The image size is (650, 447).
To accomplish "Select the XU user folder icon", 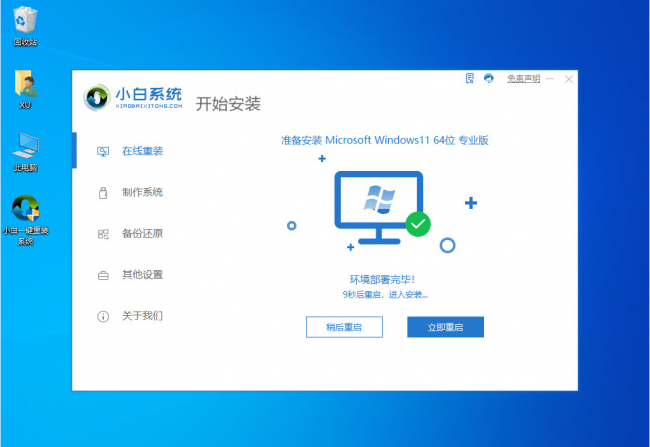I will click(x=25, y=90).
